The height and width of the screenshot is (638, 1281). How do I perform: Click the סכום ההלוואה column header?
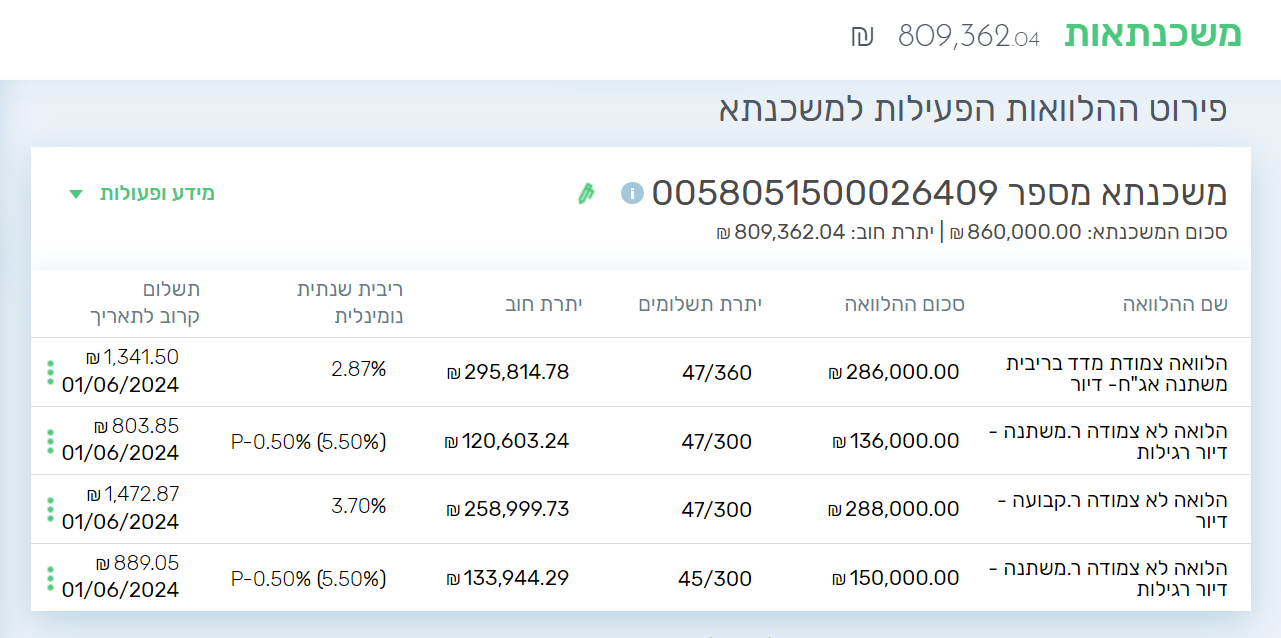905,304
